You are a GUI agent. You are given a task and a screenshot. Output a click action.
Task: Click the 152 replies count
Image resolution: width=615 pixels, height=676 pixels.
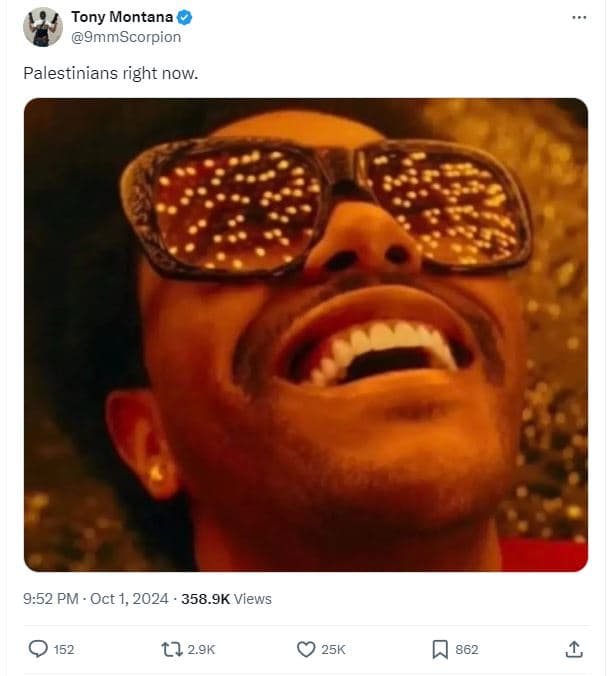(64, 650)
